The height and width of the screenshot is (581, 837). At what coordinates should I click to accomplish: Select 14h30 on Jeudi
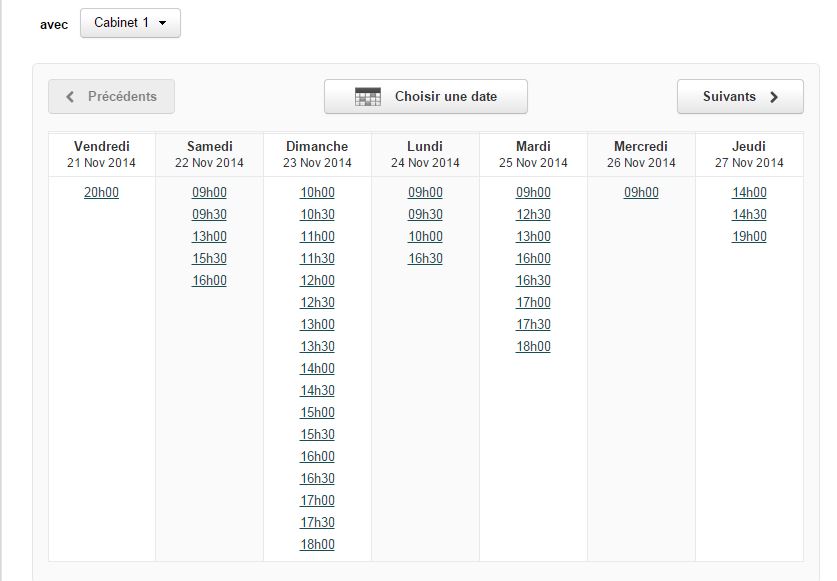point(749,214)
